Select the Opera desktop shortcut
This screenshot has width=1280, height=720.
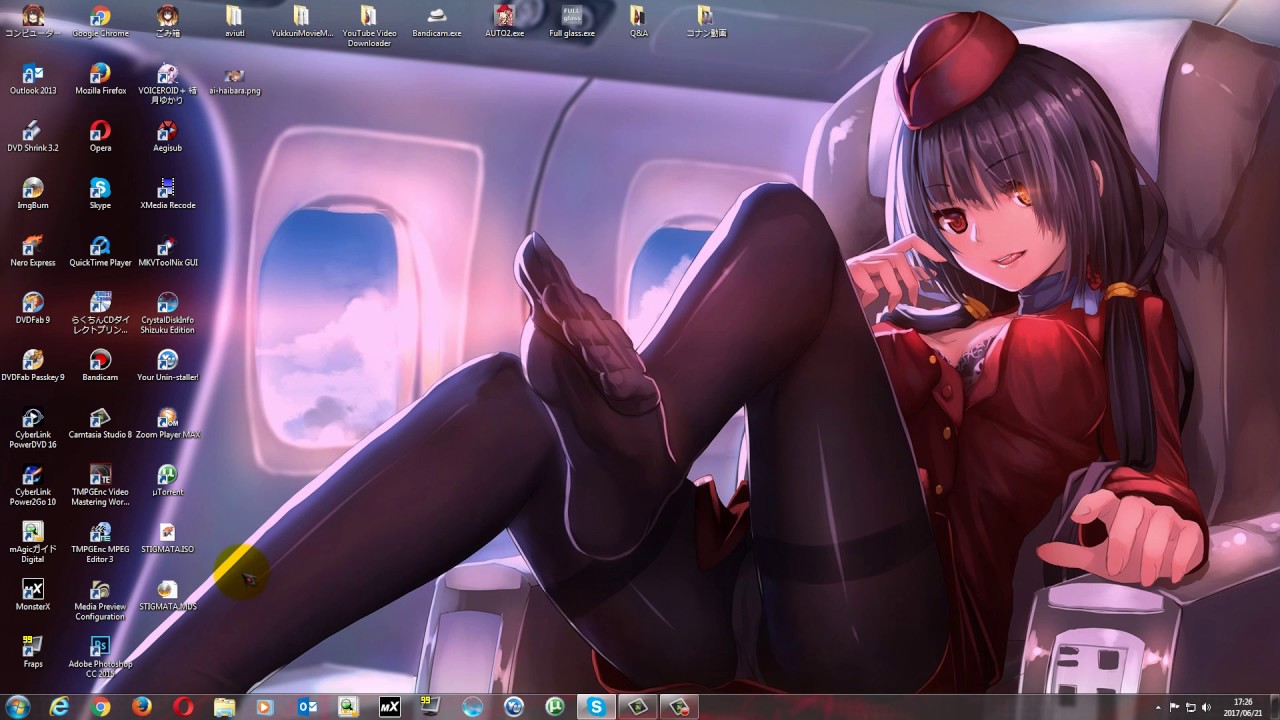click(x=100, y=136)
